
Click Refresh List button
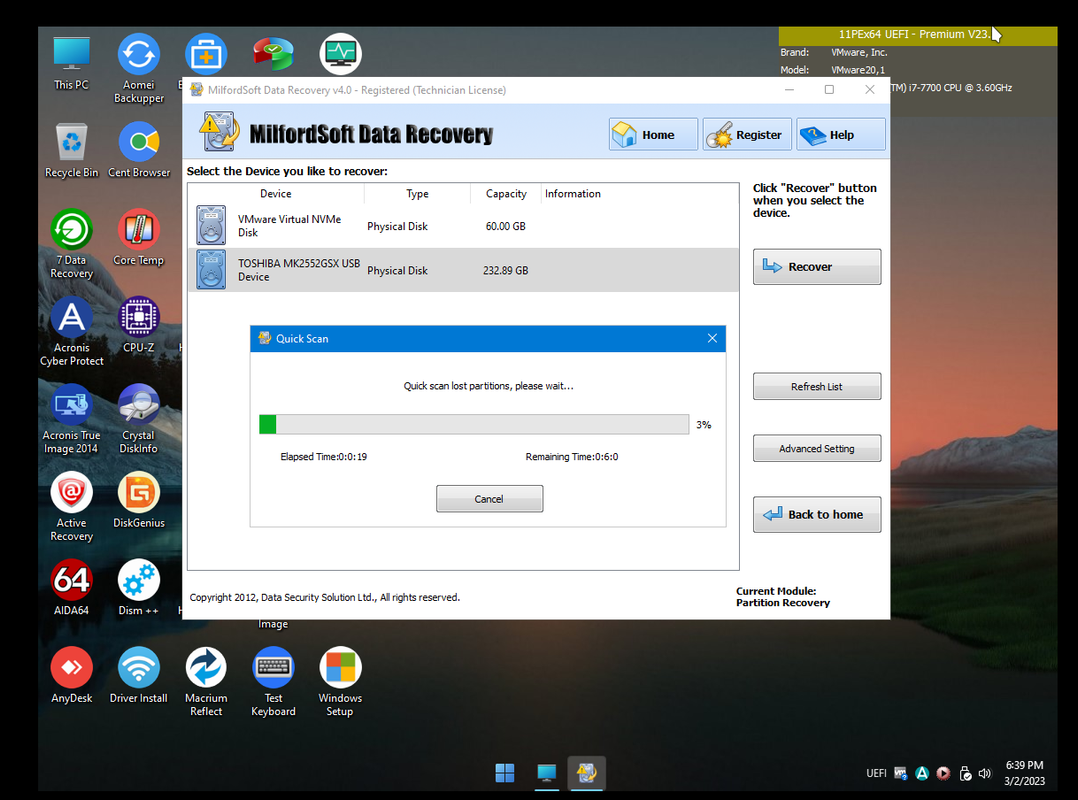pos(817,386)
